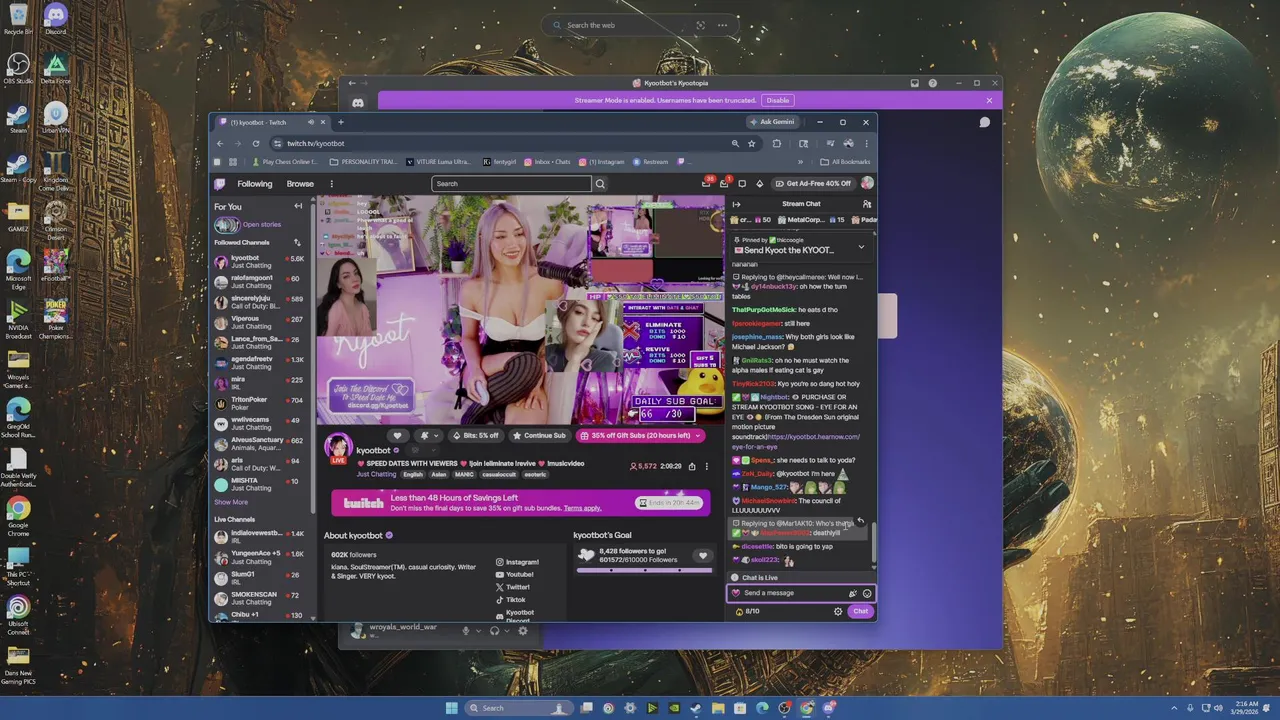Open Chrome extensions puzzle icon
1280x720 pixels.
(777, 143)
